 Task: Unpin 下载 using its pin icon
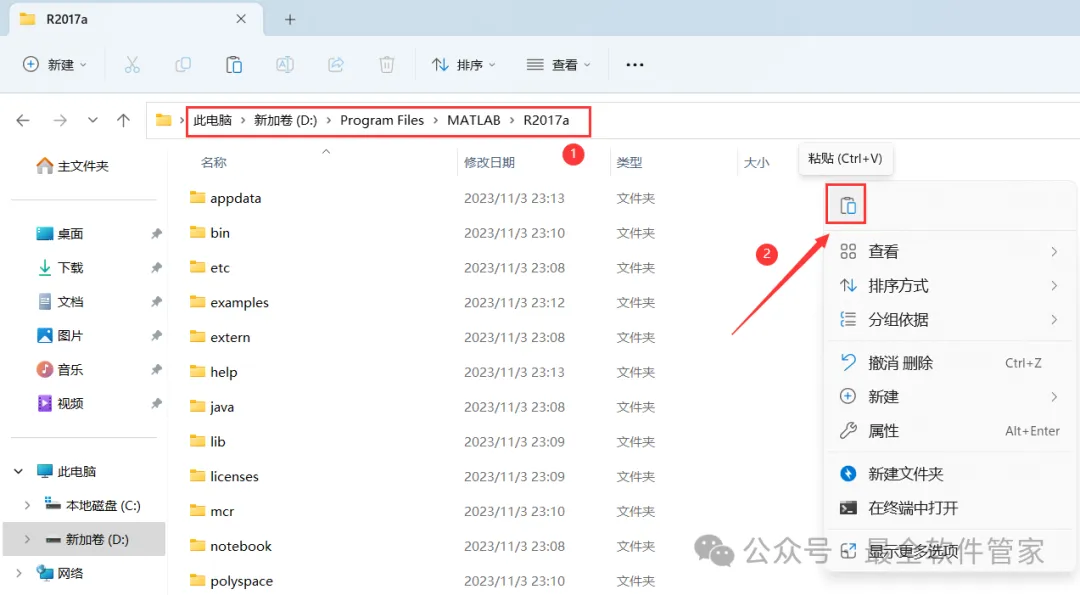point(156,267)
